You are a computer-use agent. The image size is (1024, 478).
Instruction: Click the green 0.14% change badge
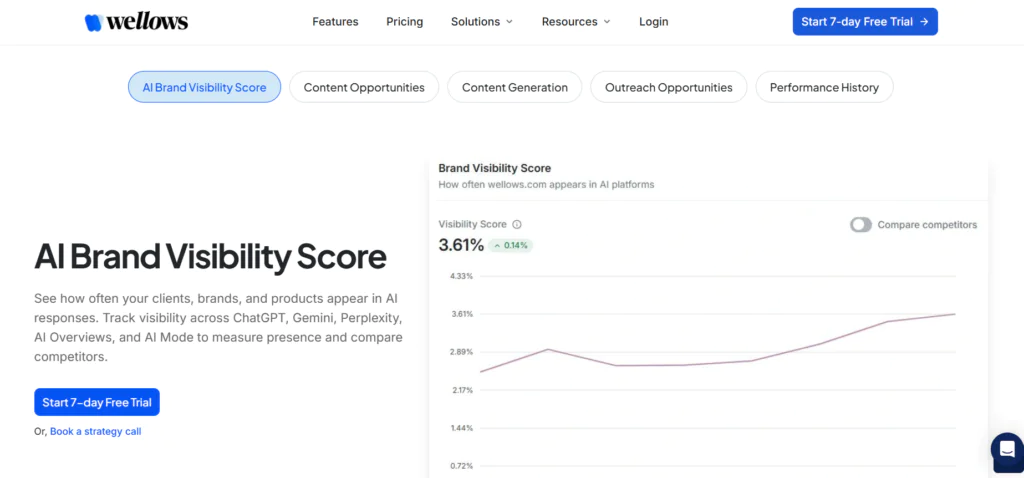tap(512, 245)
